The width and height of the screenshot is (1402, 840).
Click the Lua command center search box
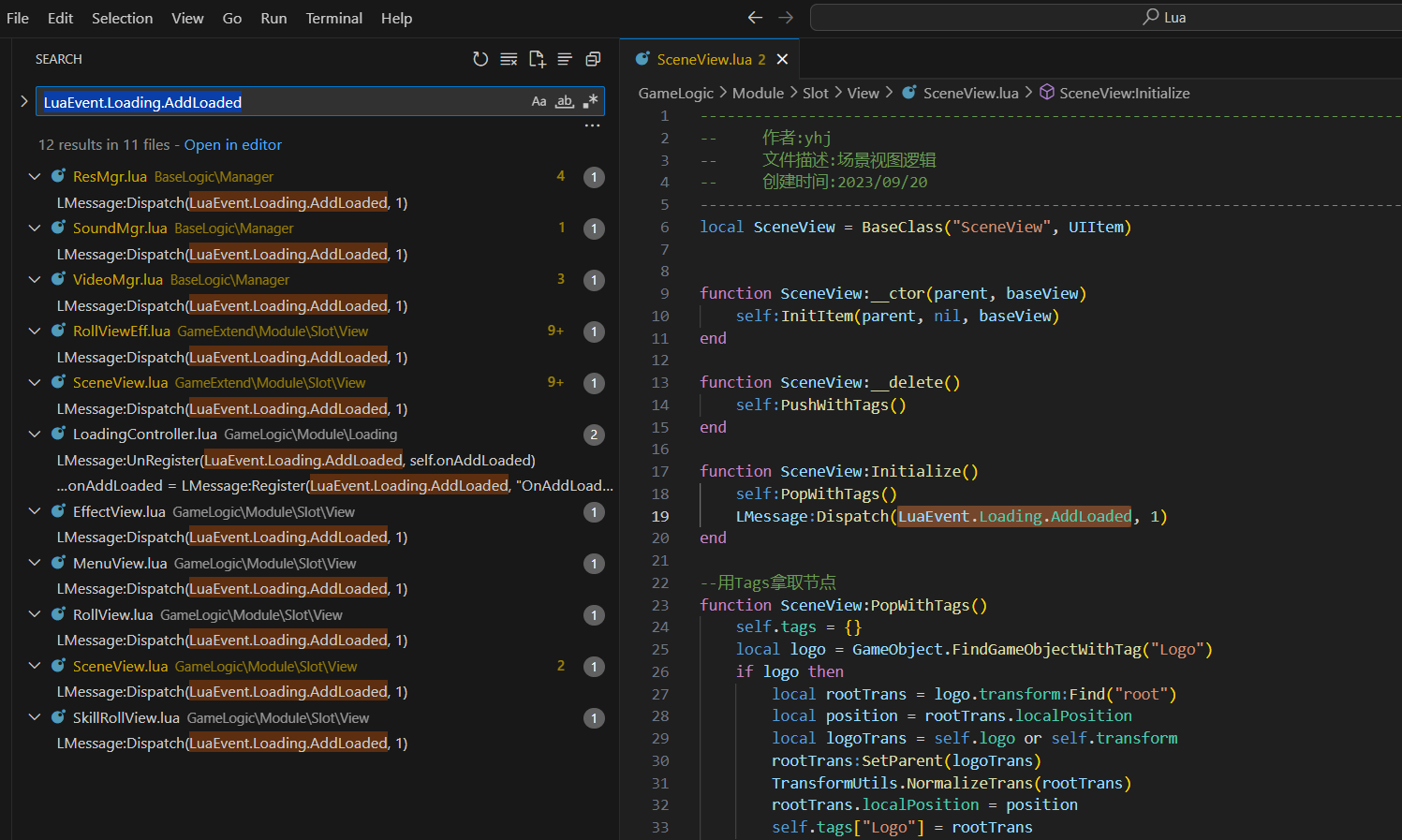[x=1105, y=17]
